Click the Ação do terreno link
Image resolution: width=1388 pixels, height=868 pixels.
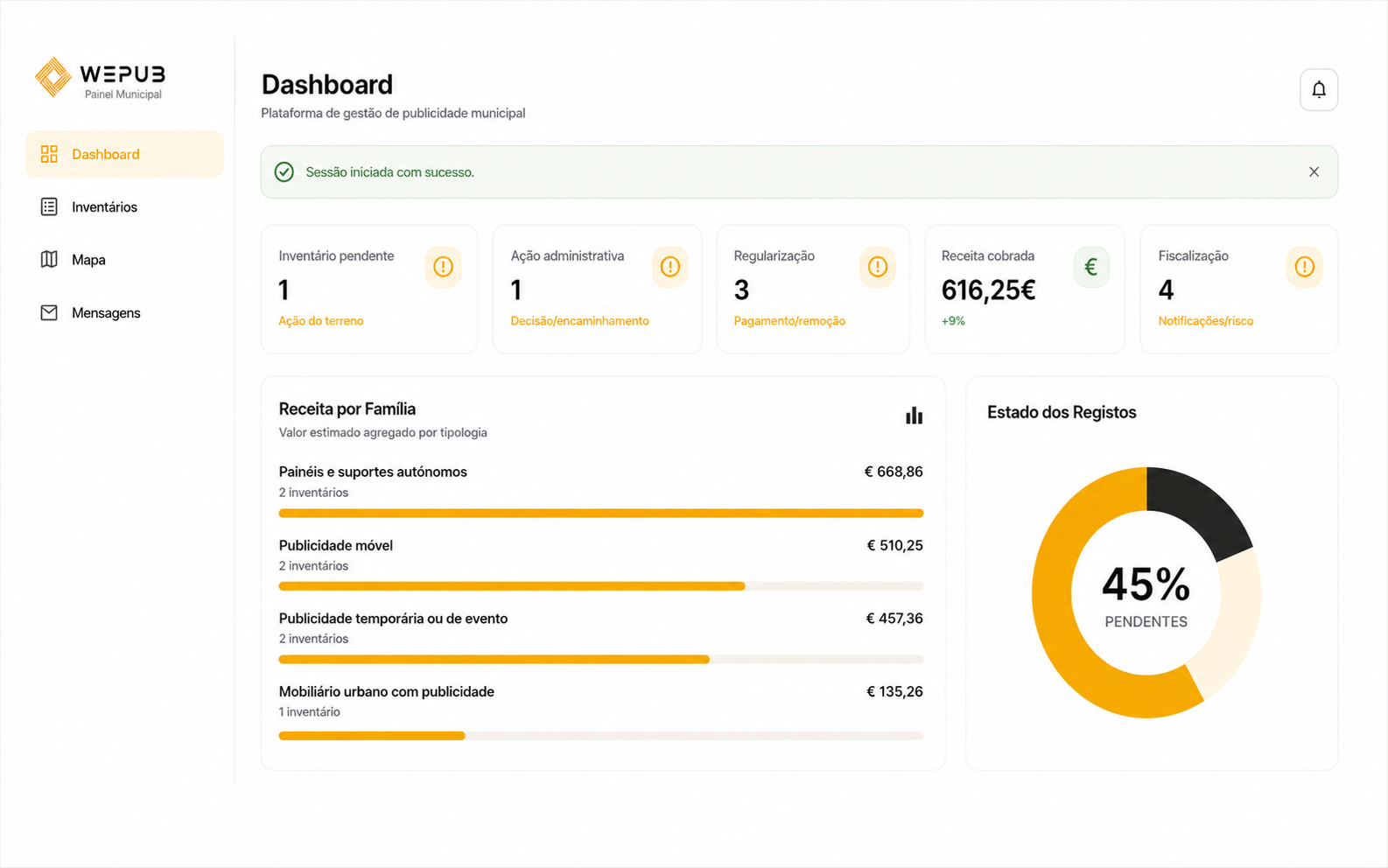(x=321, y=321)
